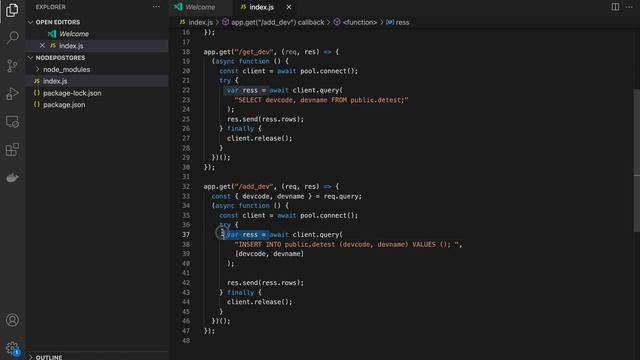Image resolution: width=640 pixels, height=360 pixels.
Task: Open the Remote Explorer icon
Action: (x=12, y=122)
